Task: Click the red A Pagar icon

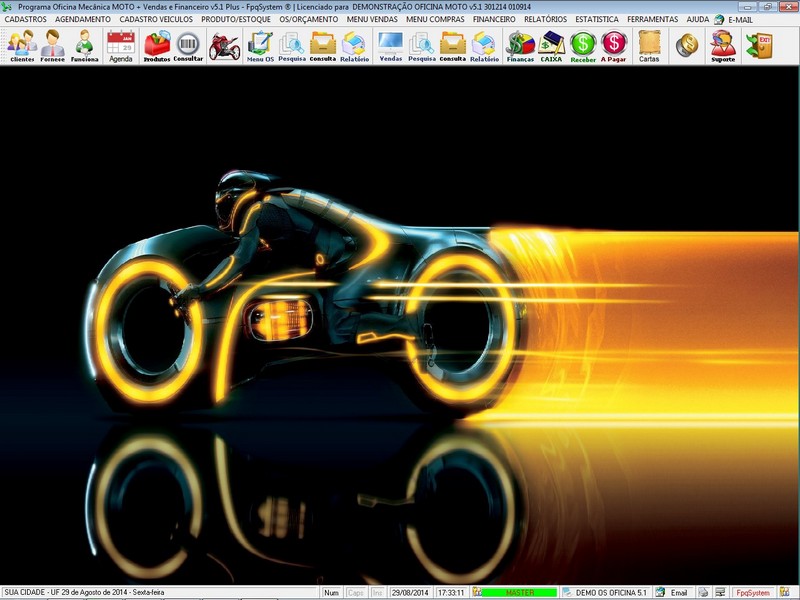Action: click(614, 46)
